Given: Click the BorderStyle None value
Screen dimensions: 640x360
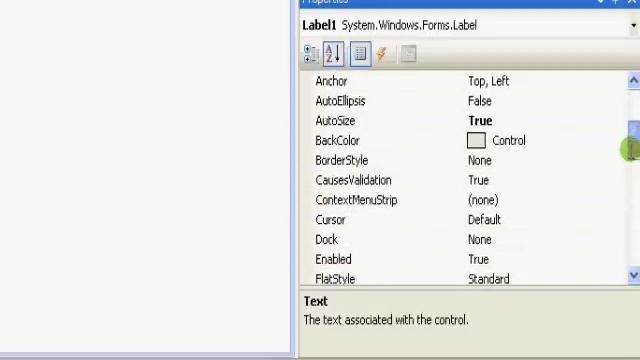Looking at the screenshot, I should coord(480,160).
